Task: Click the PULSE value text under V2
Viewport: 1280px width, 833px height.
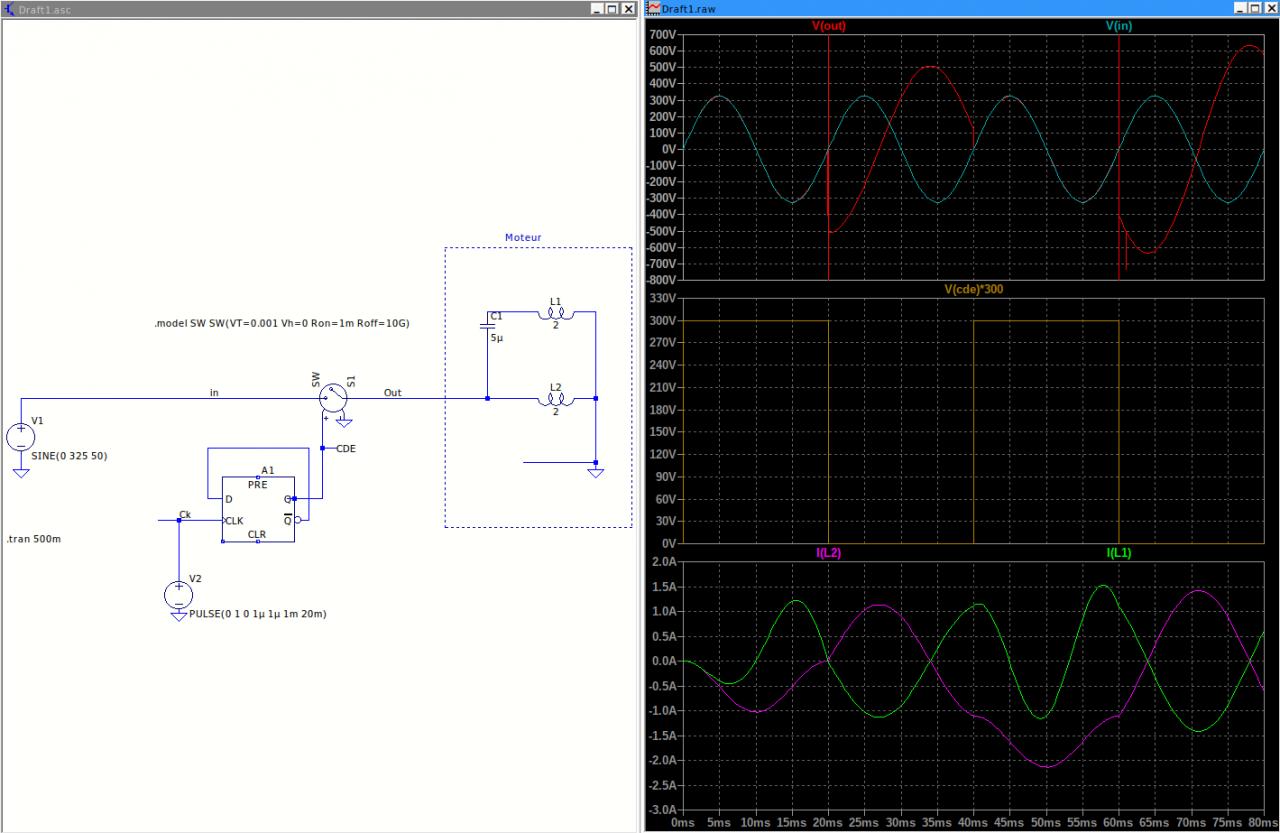Action: [257, 614]
